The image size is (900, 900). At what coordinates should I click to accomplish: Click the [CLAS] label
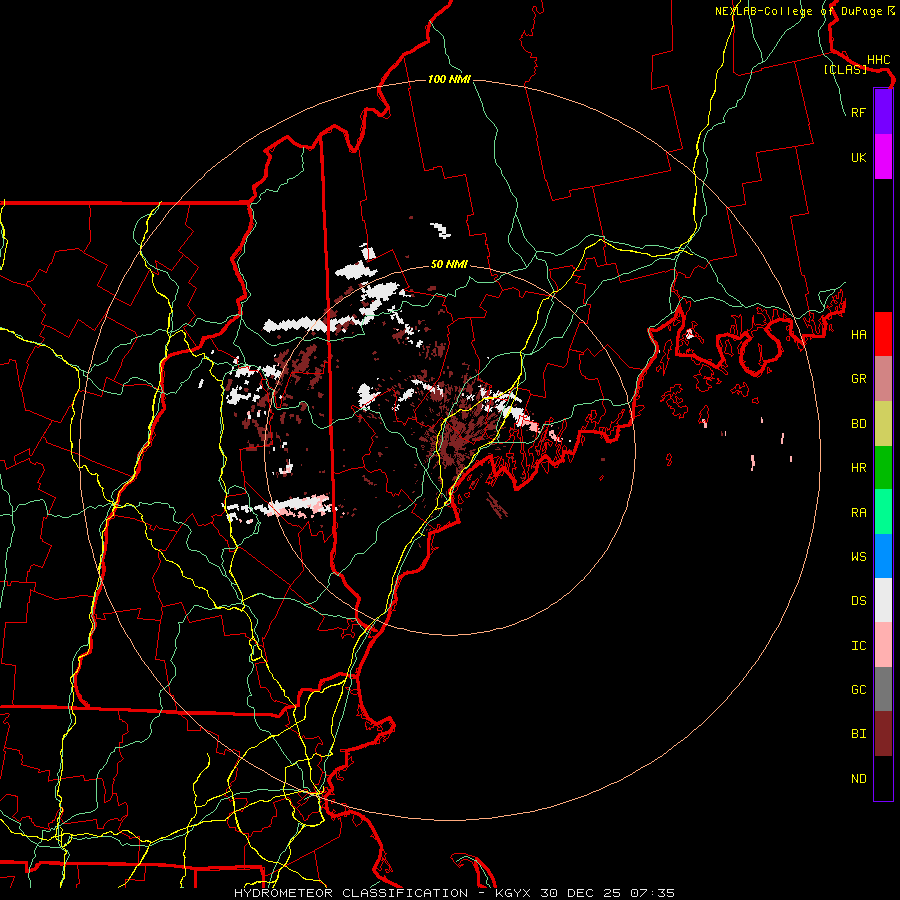[845, 69]
